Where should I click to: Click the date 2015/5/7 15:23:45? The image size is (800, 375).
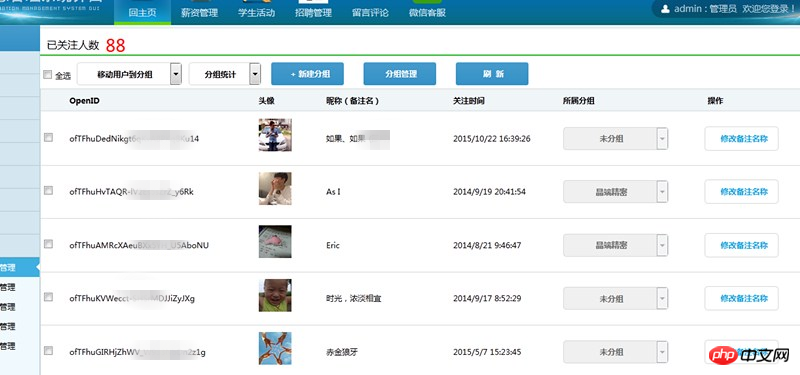[x=487, y=352]
